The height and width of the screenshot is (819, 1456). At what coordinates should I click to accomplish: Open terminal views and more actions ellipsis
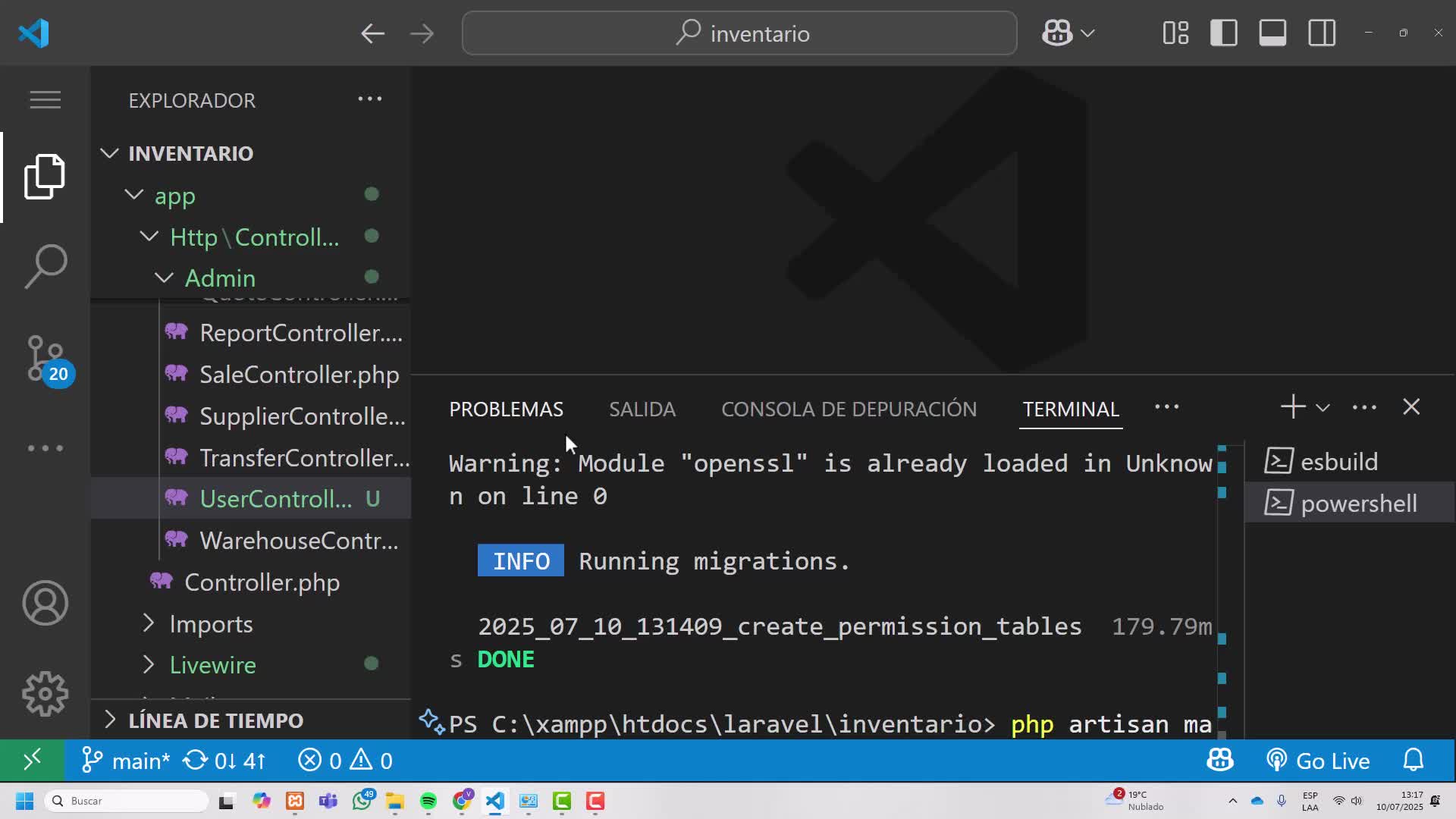[x=1364, y=407]
